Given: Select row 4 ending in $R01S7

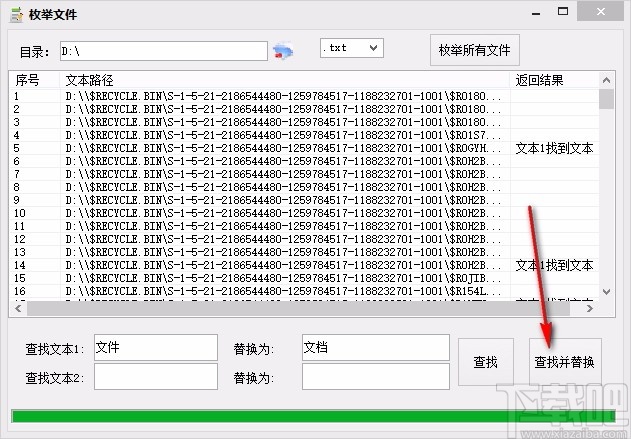Looking at the screenshot, I should coord(304,135).
